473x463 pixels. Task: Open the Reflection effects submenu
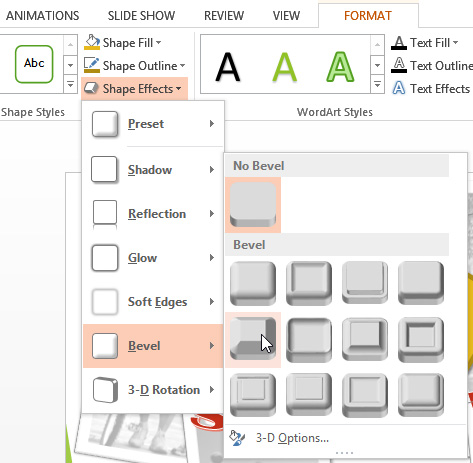point(153,214)
